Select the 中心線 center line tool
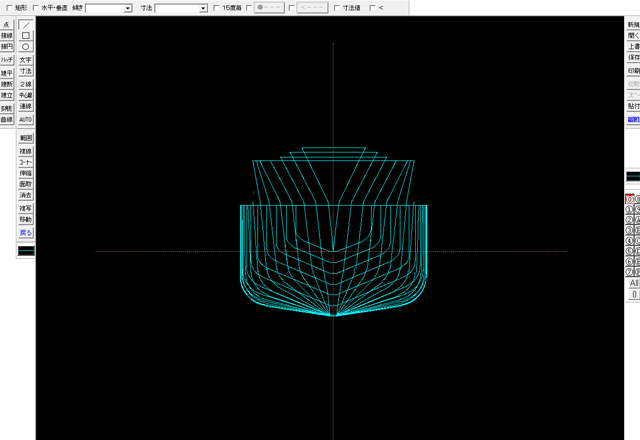640x440 pixels. [x=26, y=95]
